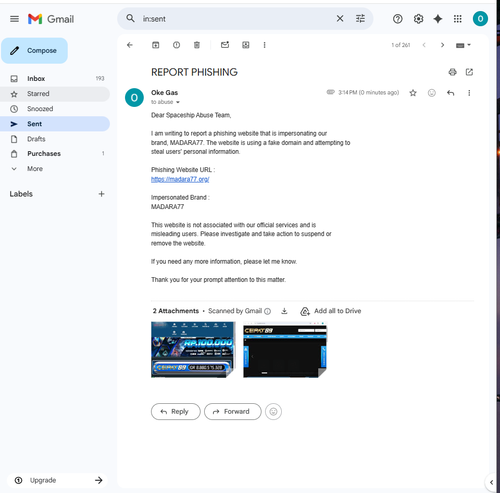Viewport: 500px width, 493px height.
Task: Go to older message arrow
Action: [x=442, y=45]
